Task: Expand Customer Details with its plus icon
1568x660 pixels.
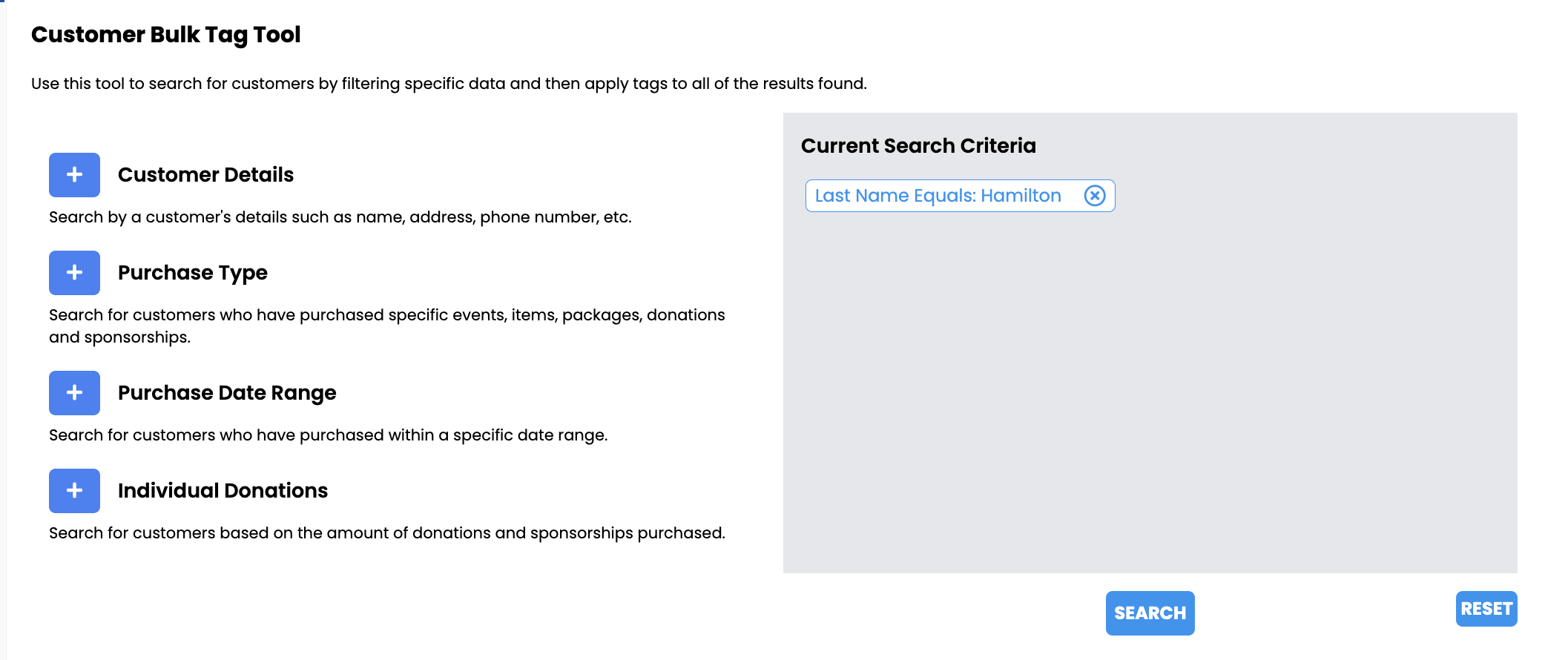Action: point(74,175)
